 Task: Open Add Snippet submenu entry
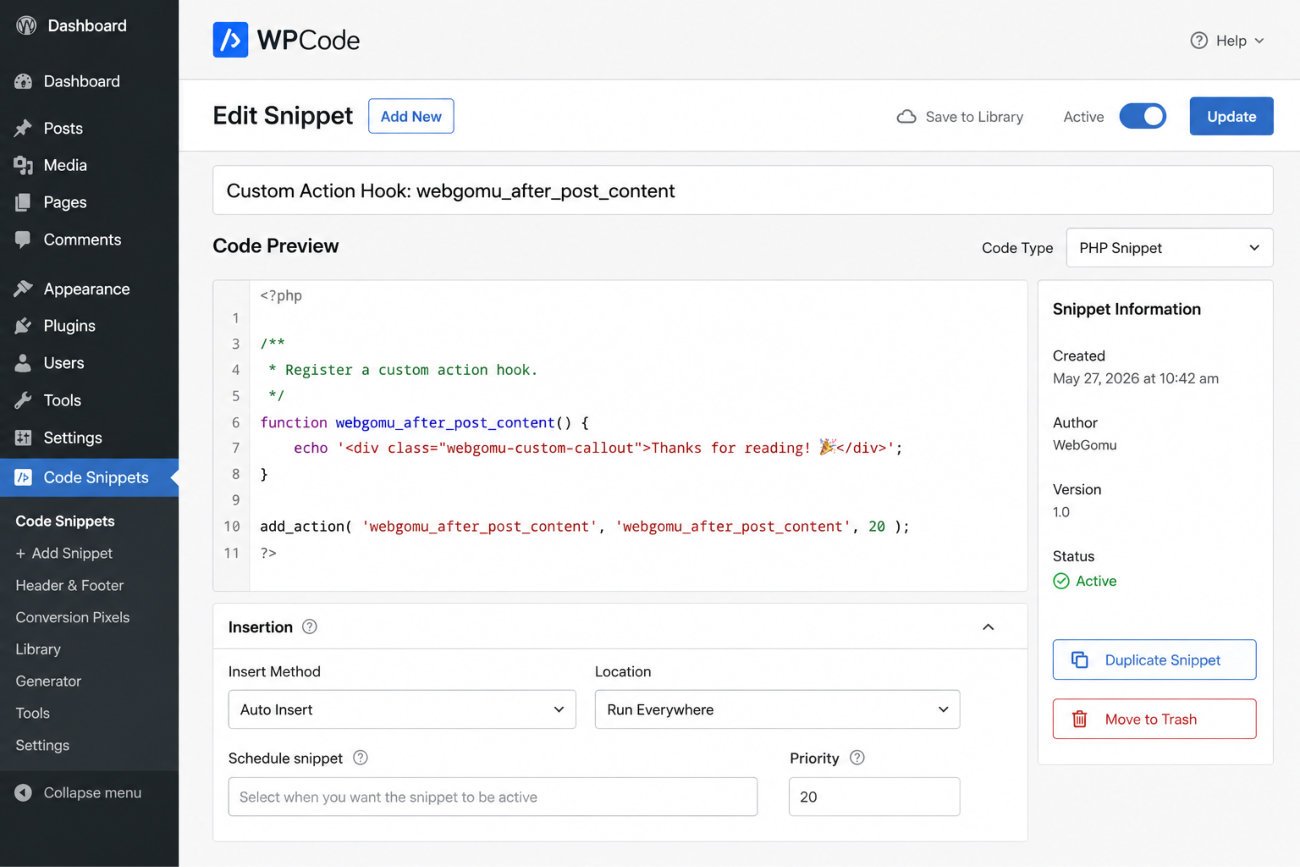(64, 553)
